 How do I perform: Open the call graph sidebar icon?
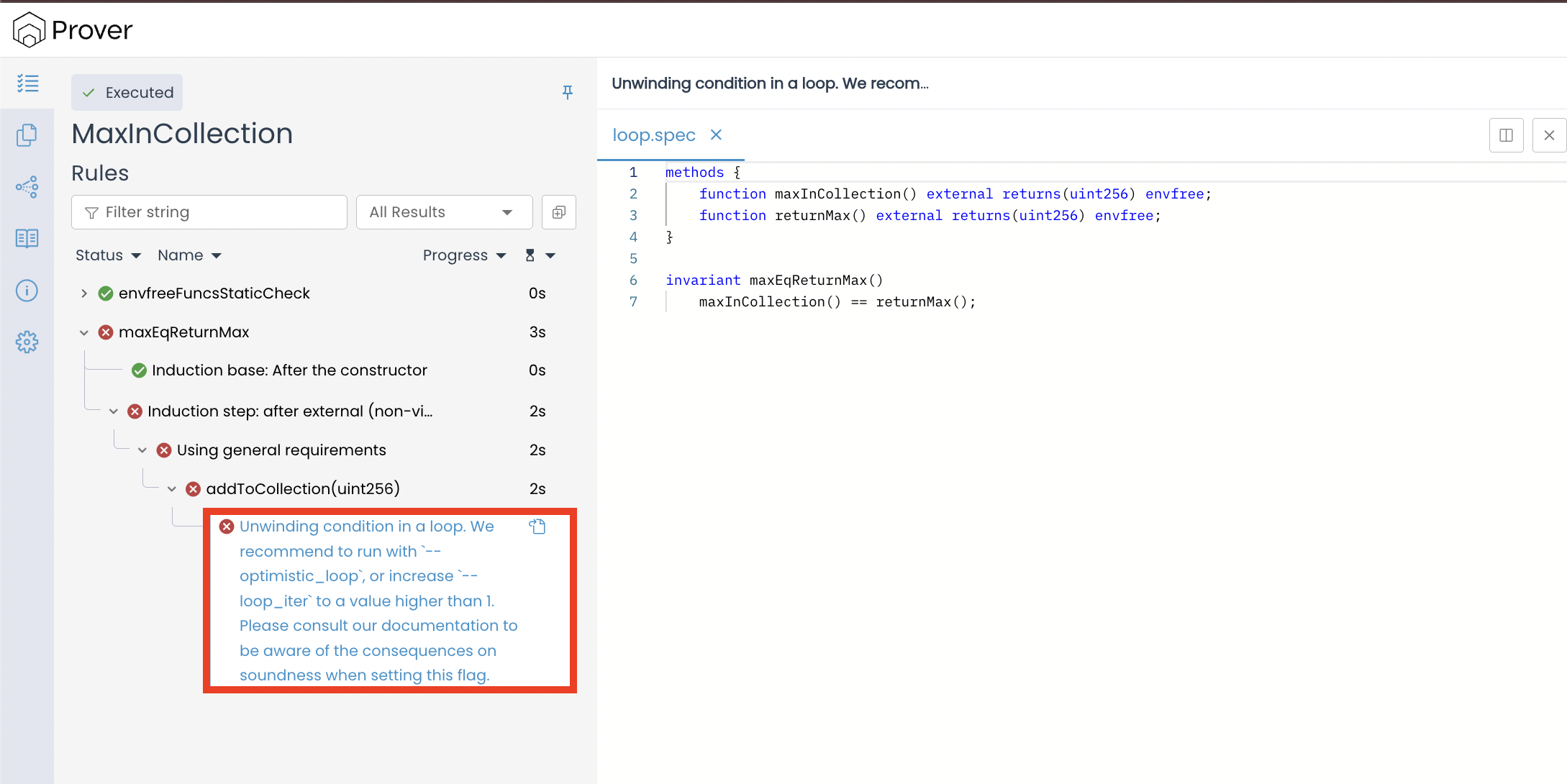pos(27,187)
